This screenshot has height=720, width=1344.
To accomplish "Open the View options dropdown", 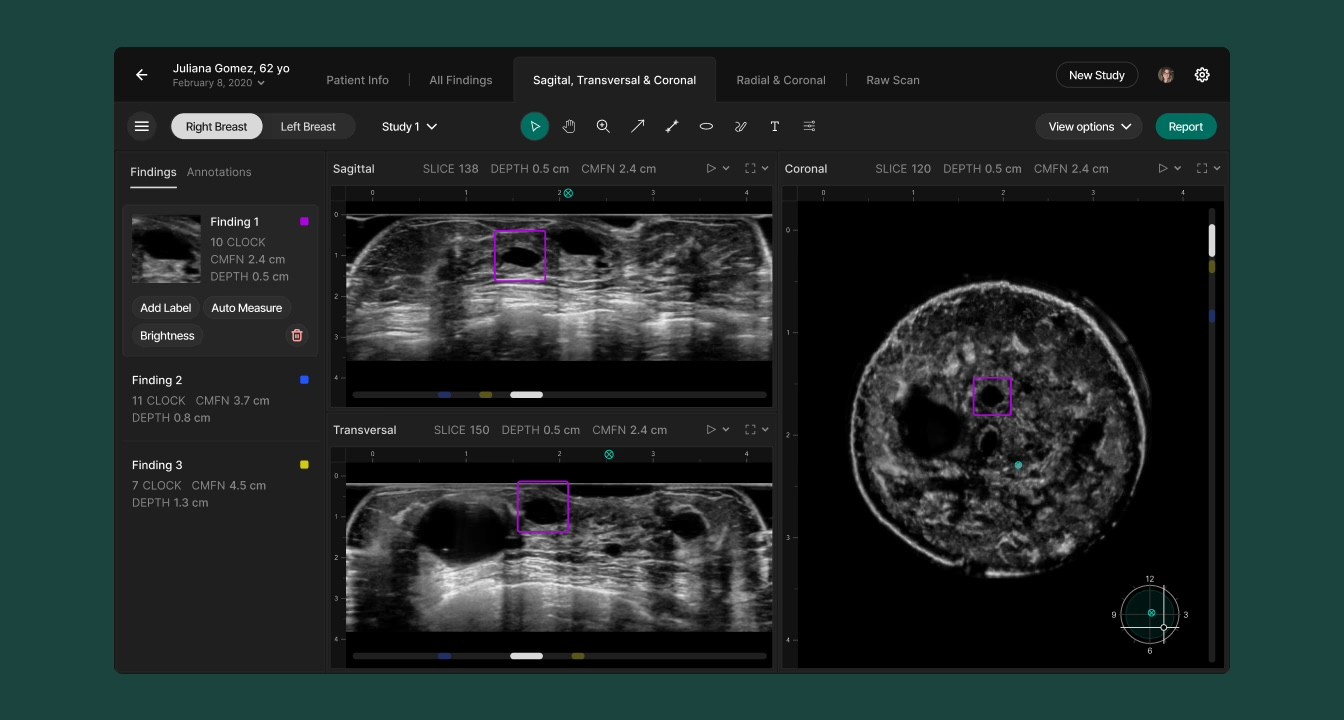I will [x=1089, y=127].
